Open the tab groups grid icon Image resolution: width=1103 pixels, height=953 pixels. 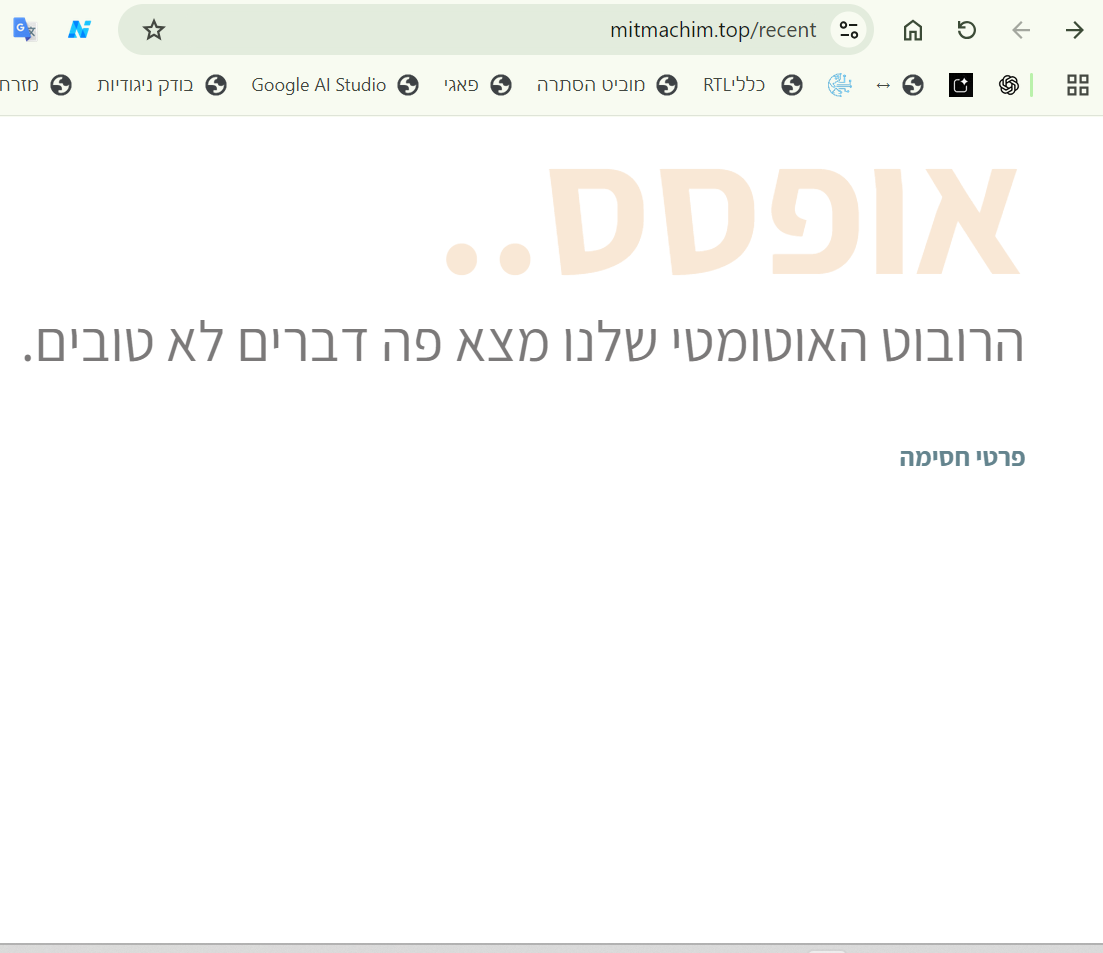point(1077,85)
